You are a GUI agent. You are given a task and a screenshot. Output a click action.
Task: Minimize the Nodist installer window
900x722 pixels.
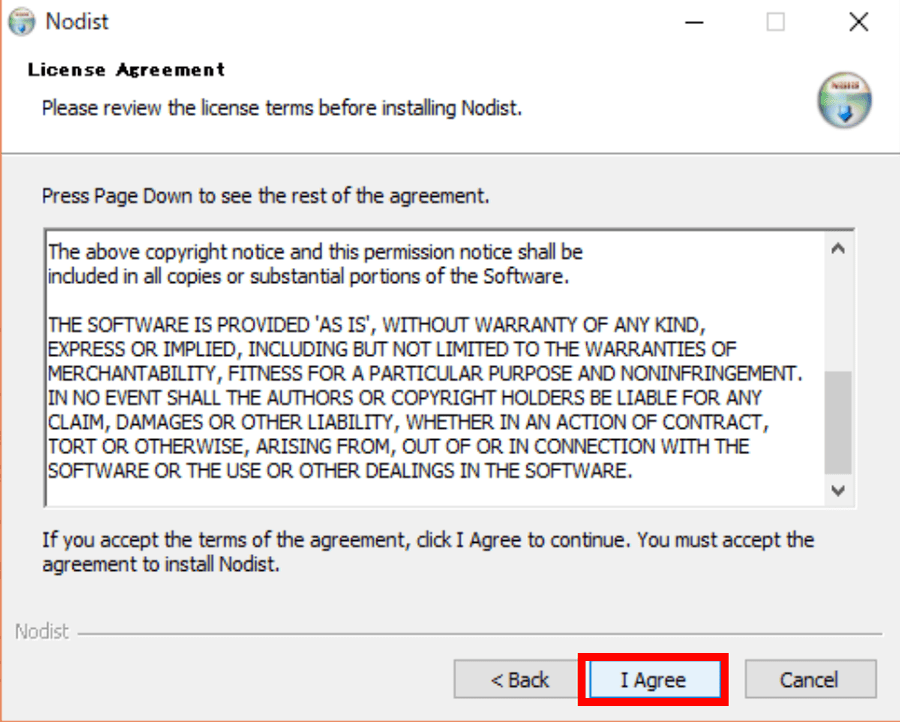point(694,22)
